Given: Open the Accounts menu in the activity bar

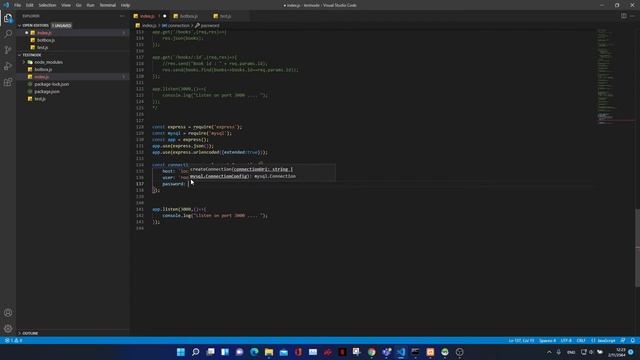Looking at the screenshot, I should click(x=8, y=313).
